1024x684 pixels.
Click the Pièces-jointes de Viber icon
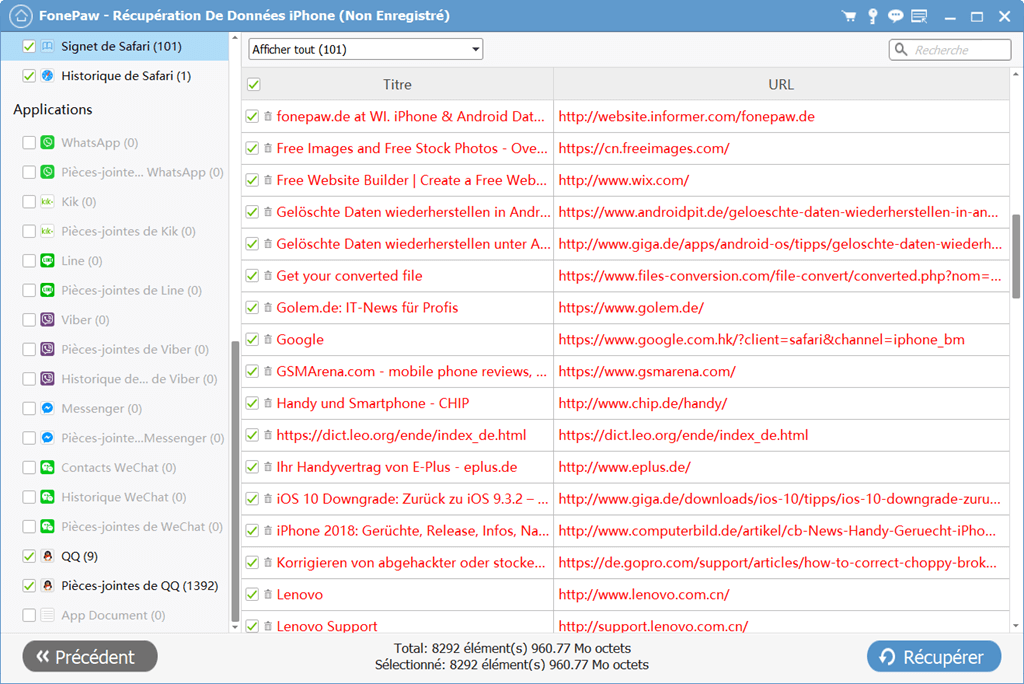48,350
